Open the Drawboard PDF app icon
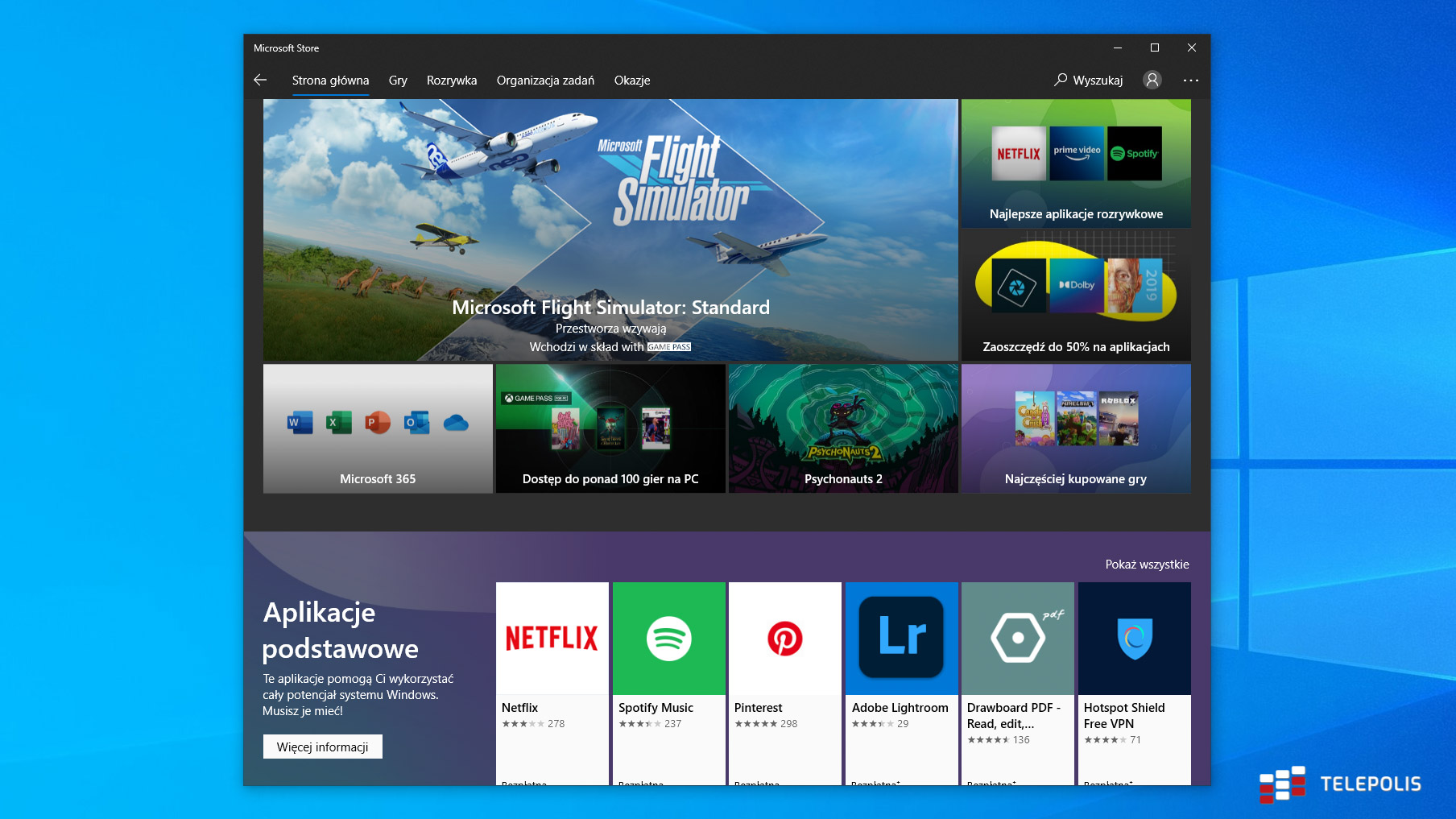1456x819 pixels. [x=1018, y=639]
